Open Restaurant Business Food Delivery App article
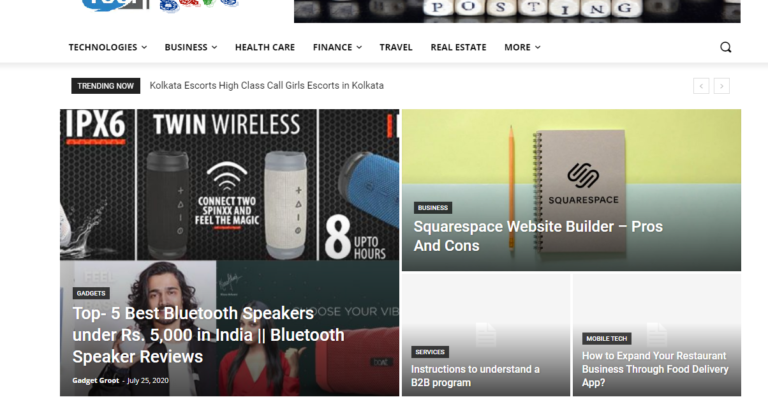The height and width of the screenshot is (404, 768). [655, 369]
